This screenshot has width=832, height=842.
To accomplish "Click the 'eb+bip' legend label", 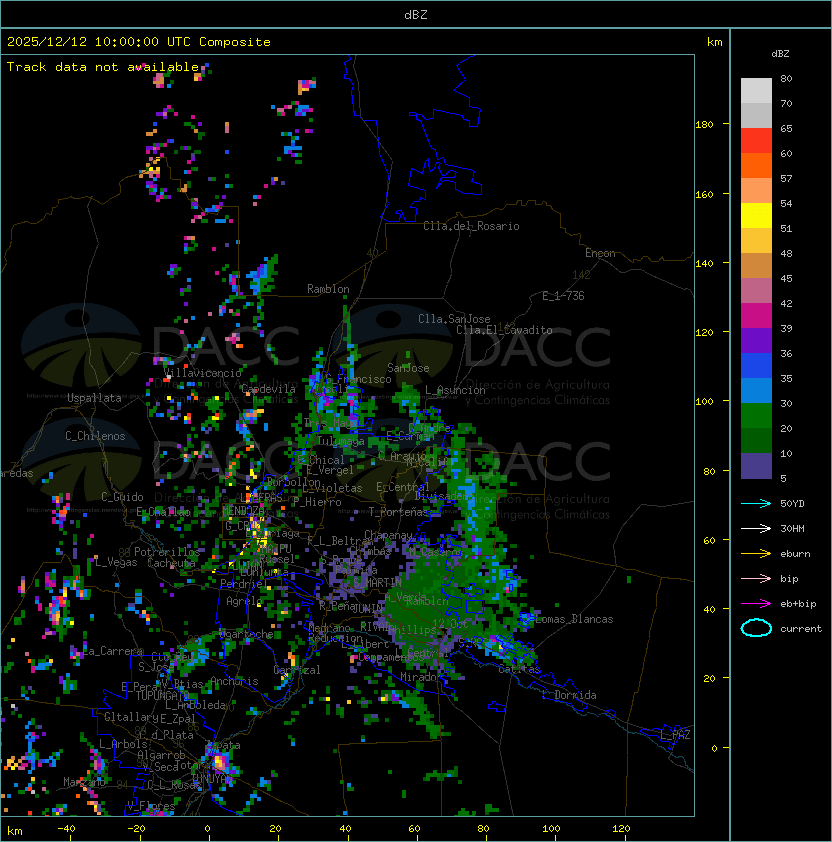I will [798, 604].
